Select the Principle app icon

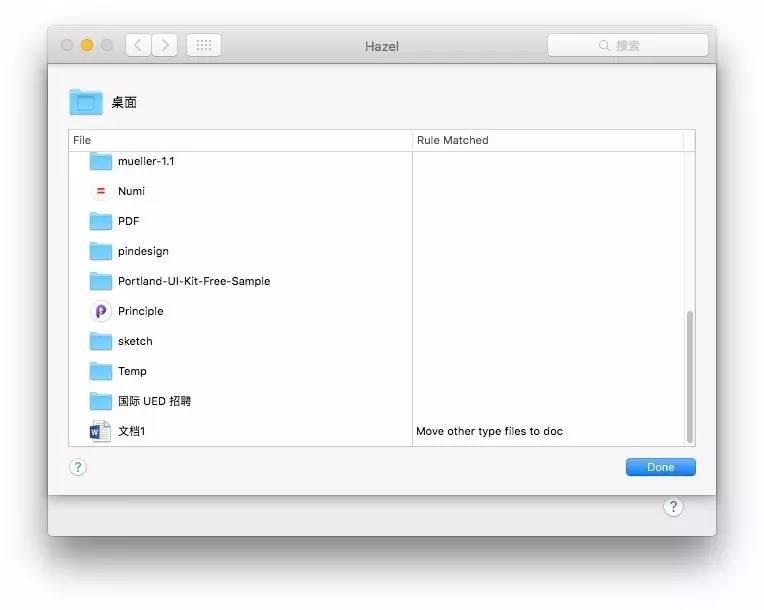[100, 311]
